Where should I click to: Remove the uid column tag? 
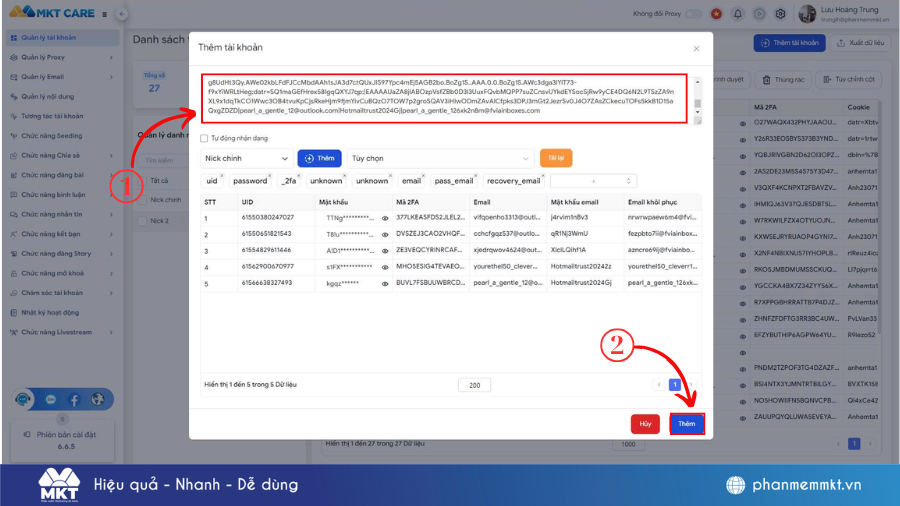(222, 176)
